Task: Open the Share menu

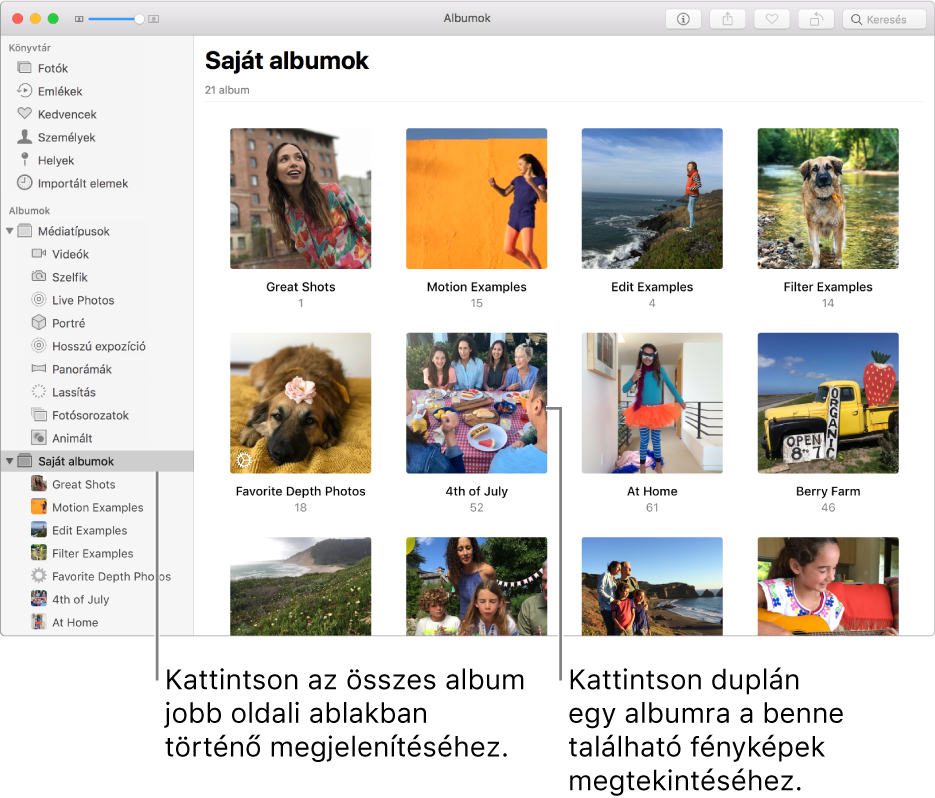Action: coord(727,18)
